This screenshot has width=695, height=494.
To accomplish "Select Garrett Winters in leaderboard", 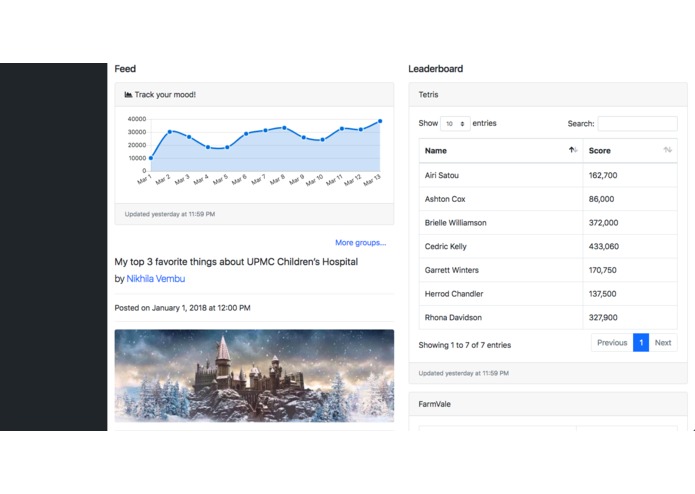I will coord(452,270).
